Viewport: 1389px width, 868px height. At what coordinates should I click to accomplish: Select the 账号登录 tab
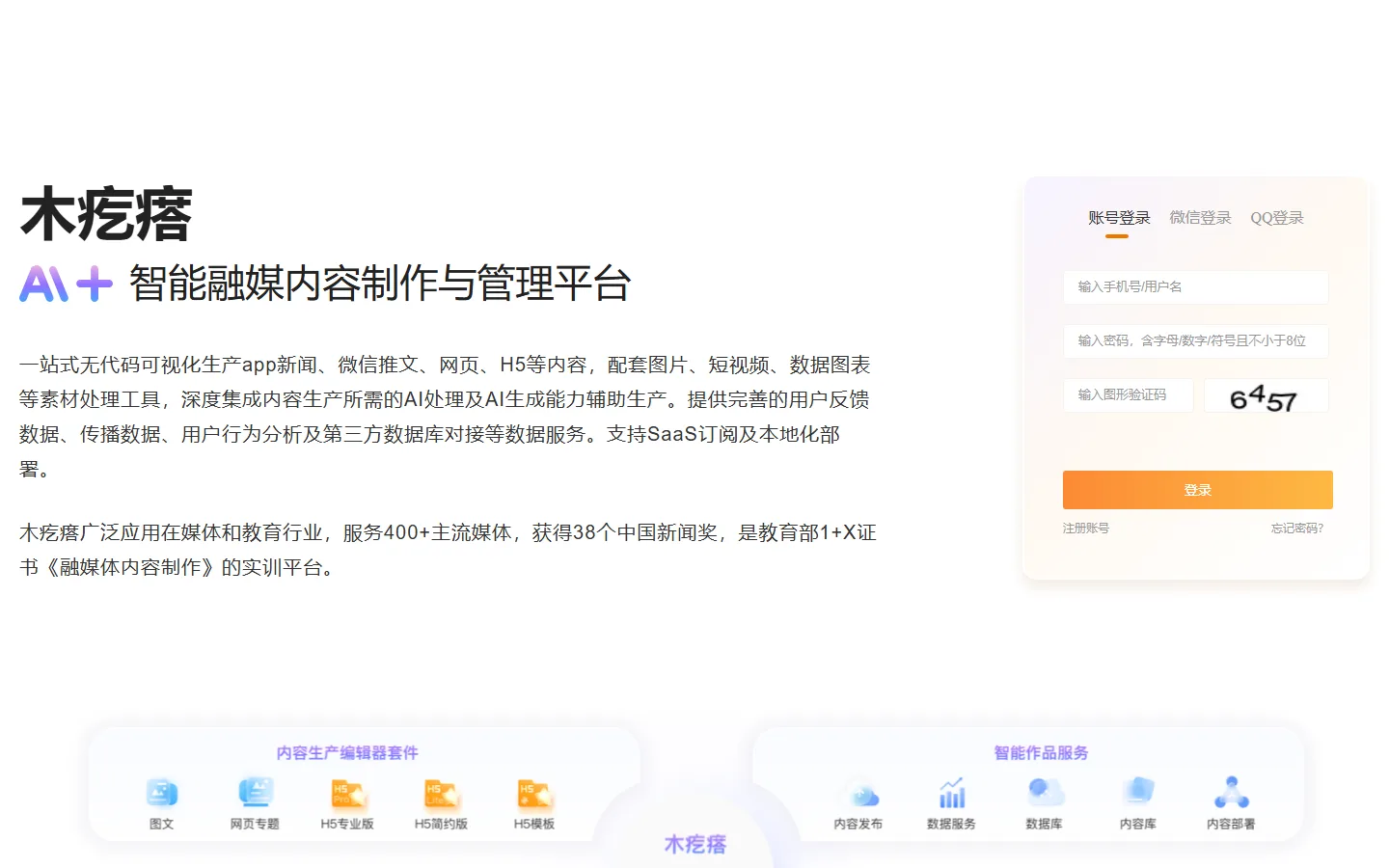pos(1119,218)
